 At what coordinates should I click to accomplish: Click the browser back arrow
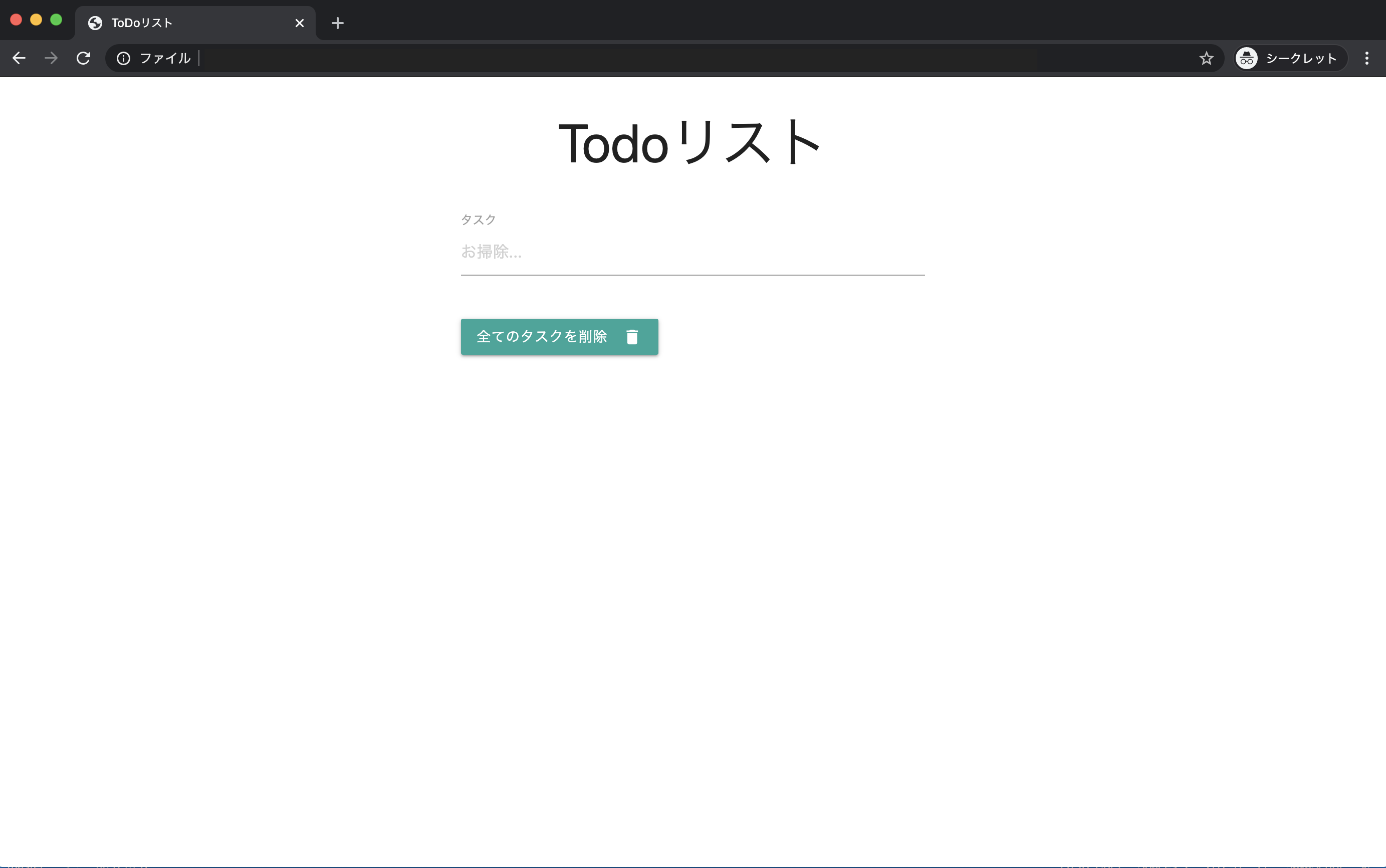19,58
